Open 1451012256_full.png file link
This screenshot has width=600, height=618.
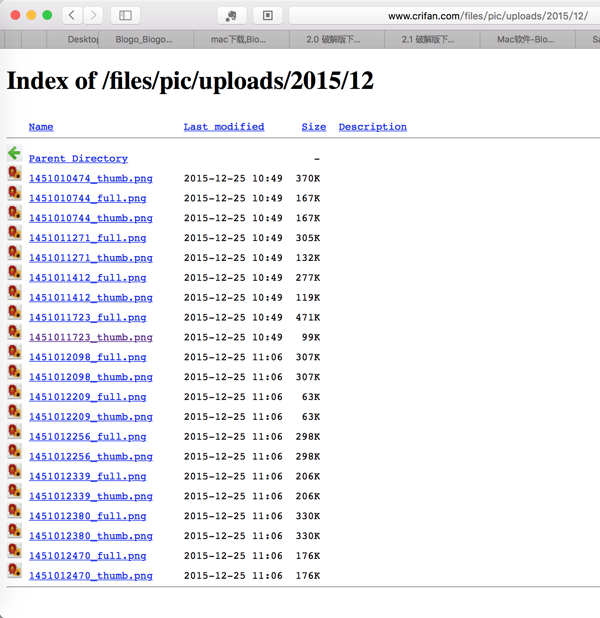(88, 437)
